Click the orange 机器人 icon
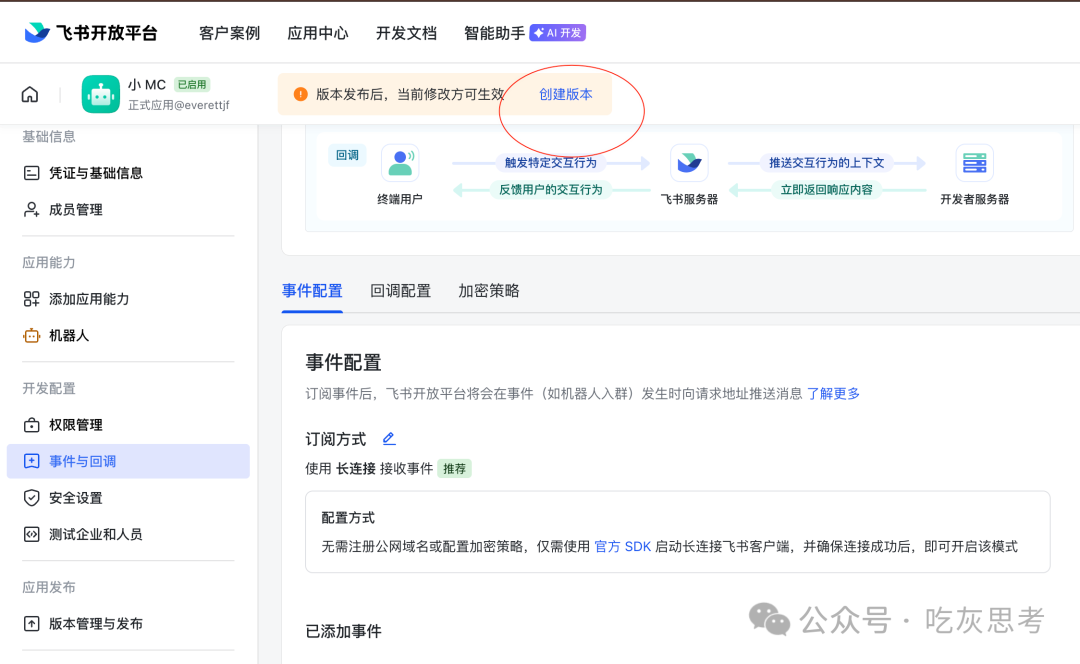 pyautogui.click(x=32, y=335)
